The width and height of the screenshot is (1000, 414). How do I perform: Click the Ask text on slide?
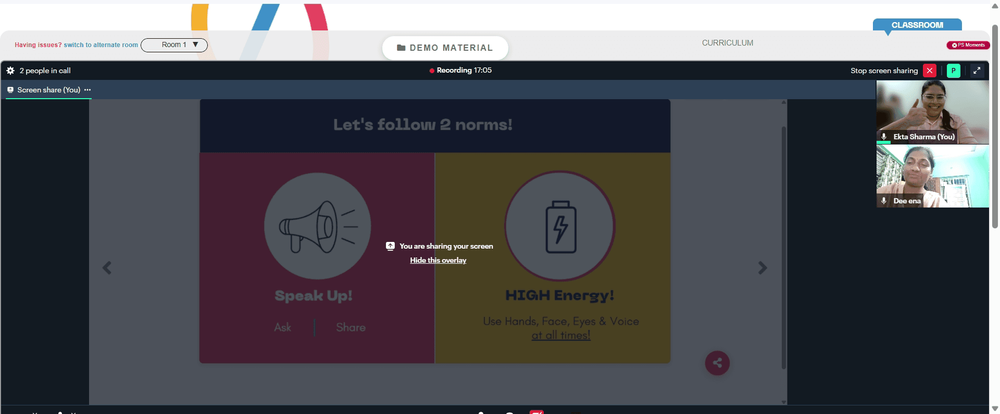tap(283, 327)
